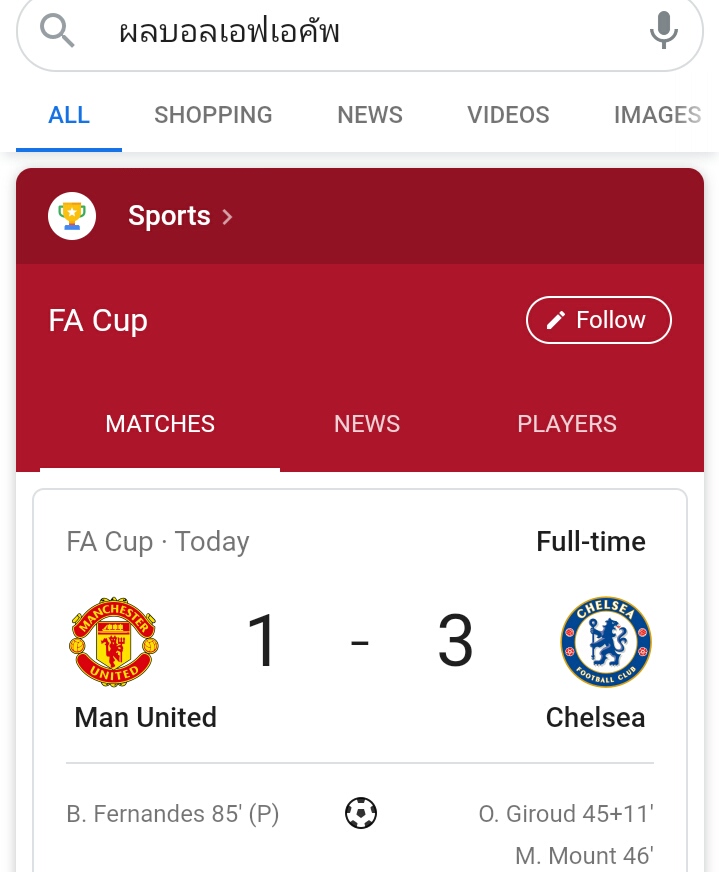The height and width of the screenshot is (872, 719).
Task: Open the PLAYERS tab
Action: click(x=567, y=424)
